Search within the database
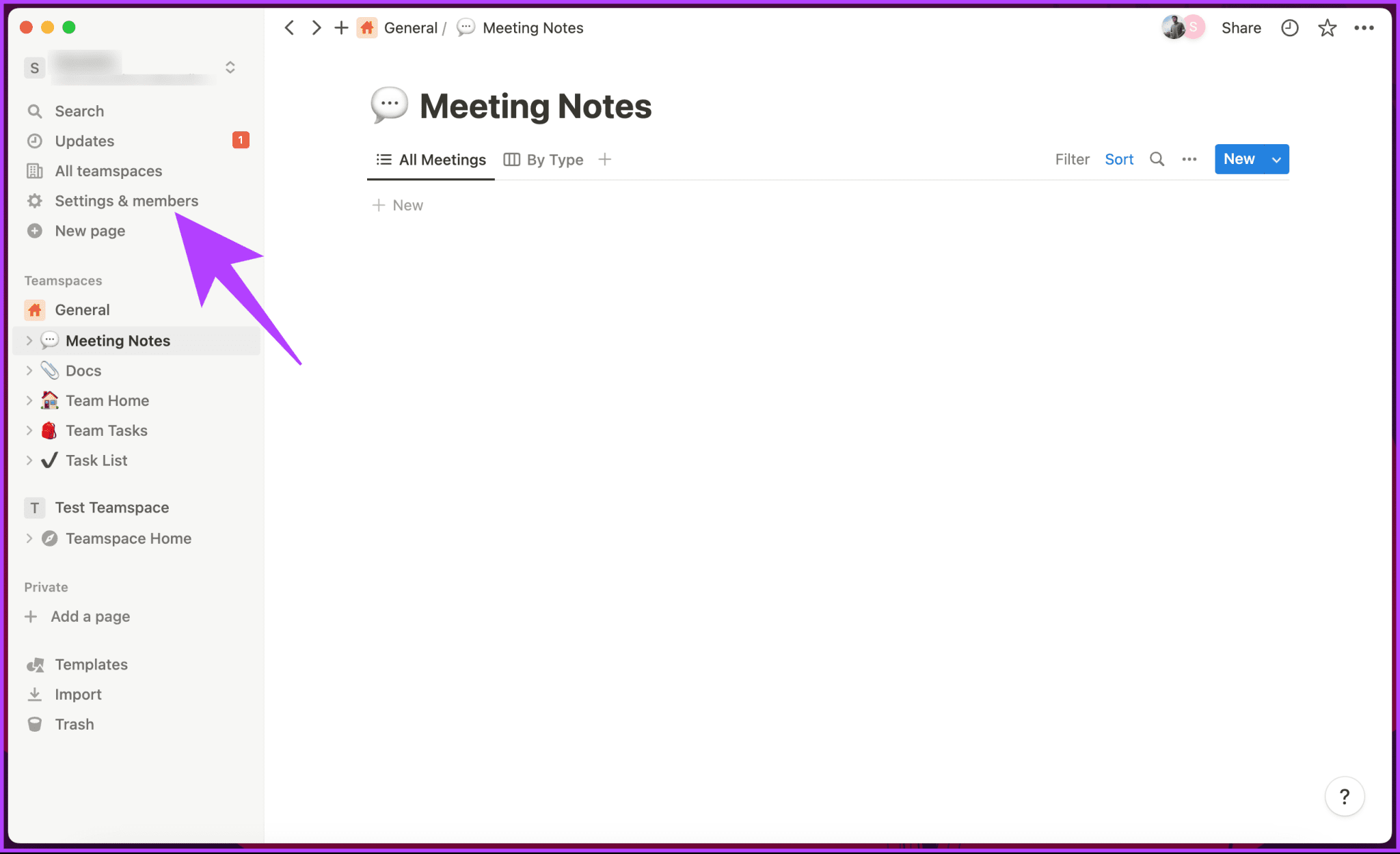Screen dimensions: 1400x854 1157,159
